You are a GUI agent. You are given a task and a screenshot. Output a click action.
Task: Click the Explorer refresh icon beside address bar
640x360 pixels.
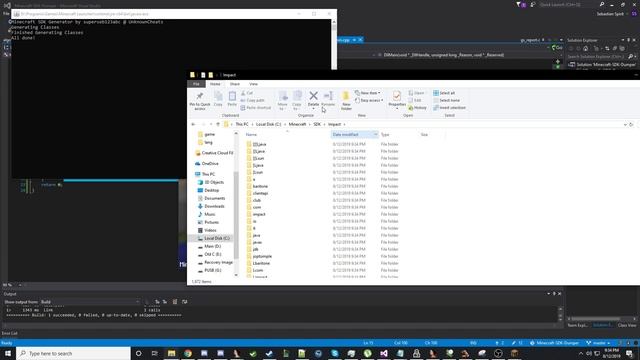pyautogui.click(x=631, y=124)
